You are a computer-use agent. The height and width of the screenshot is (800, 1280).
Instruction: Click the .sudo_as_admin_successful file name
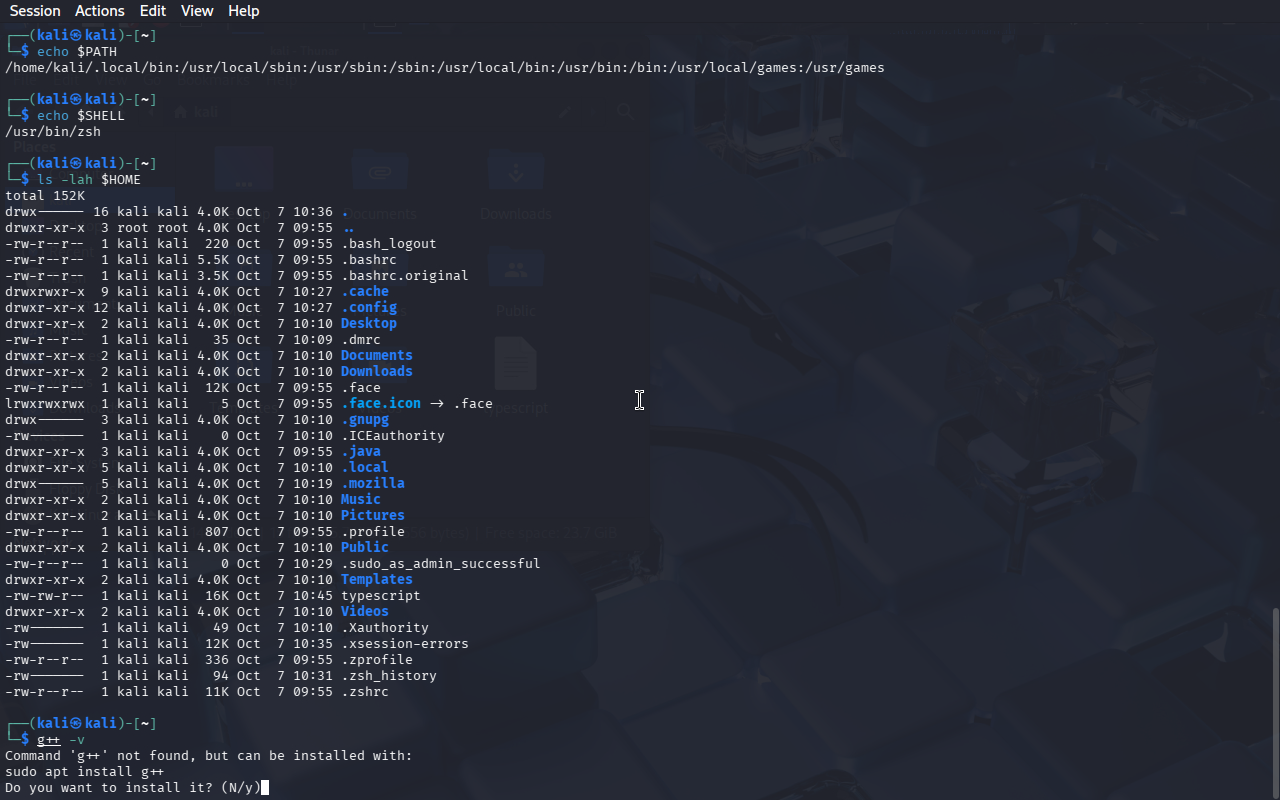point(440,564)
